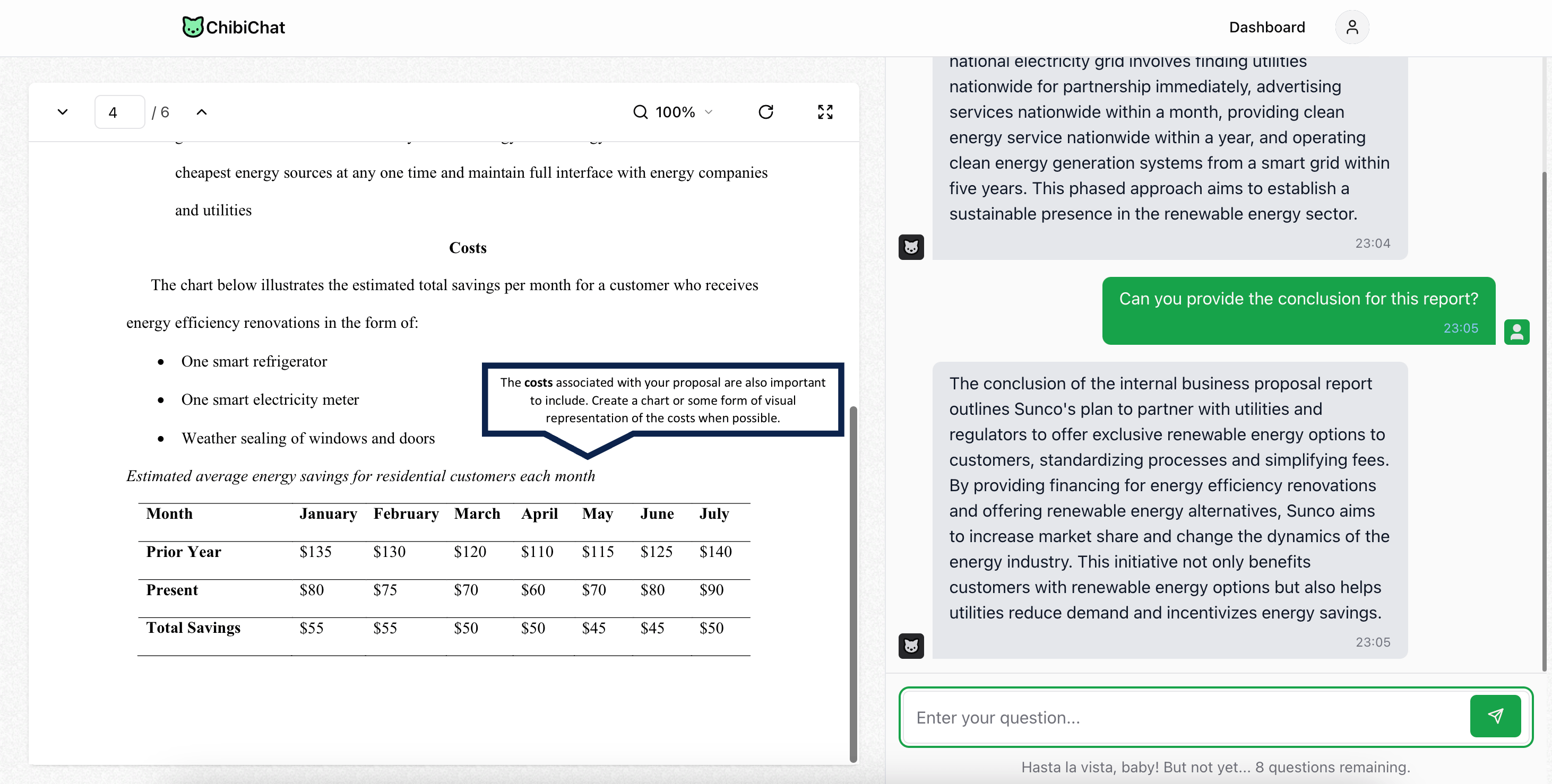This screenshot has width=1552, height=784.
Task: Go to next page with down chevron
Action: 63,112
